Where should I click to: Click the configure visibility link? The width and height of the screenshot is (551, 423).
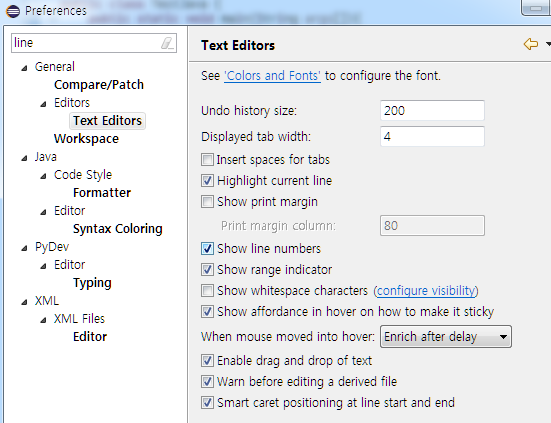(x=426, y=291)
